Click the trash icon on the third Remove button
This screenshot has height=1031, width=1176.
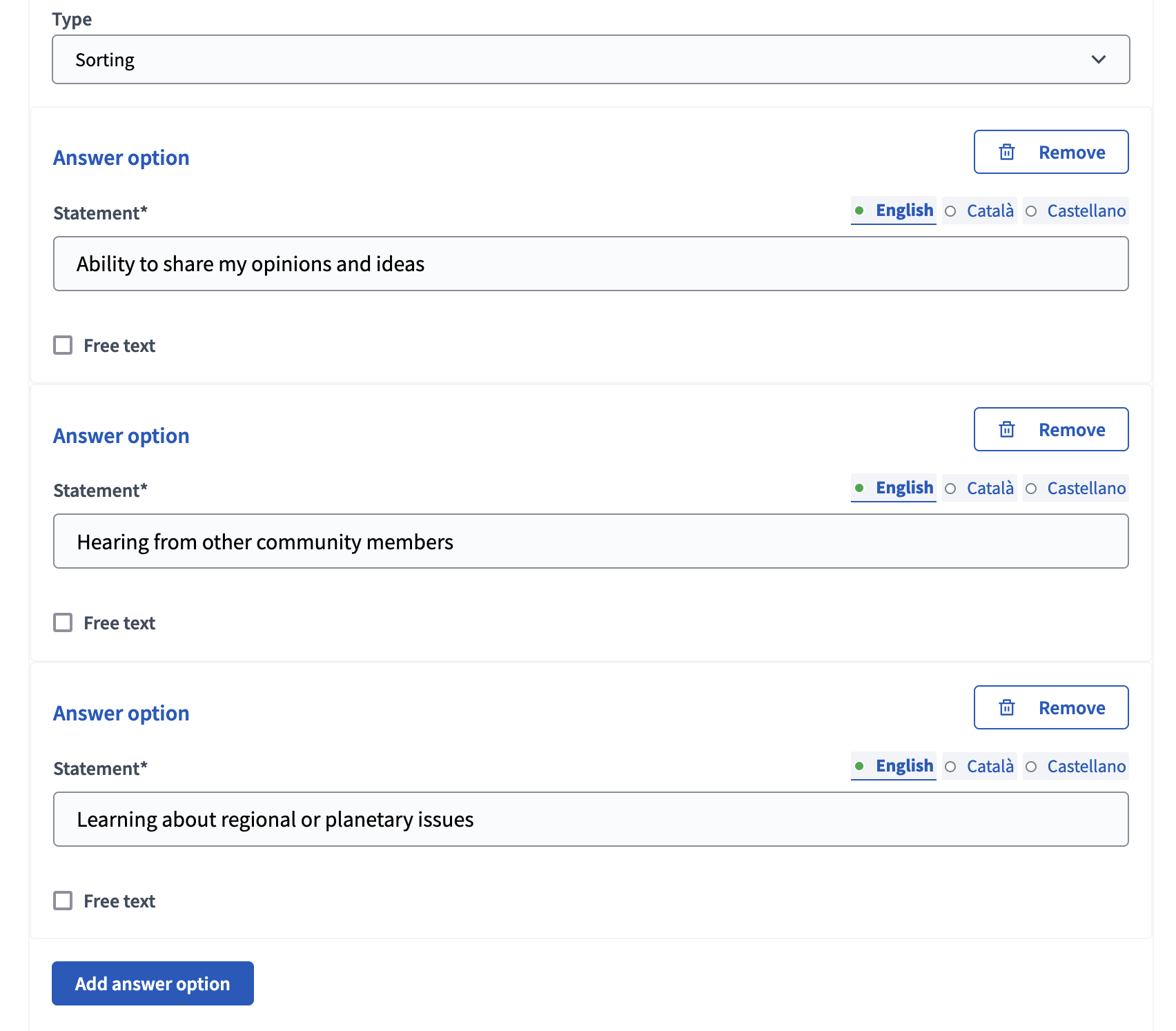1007,707
